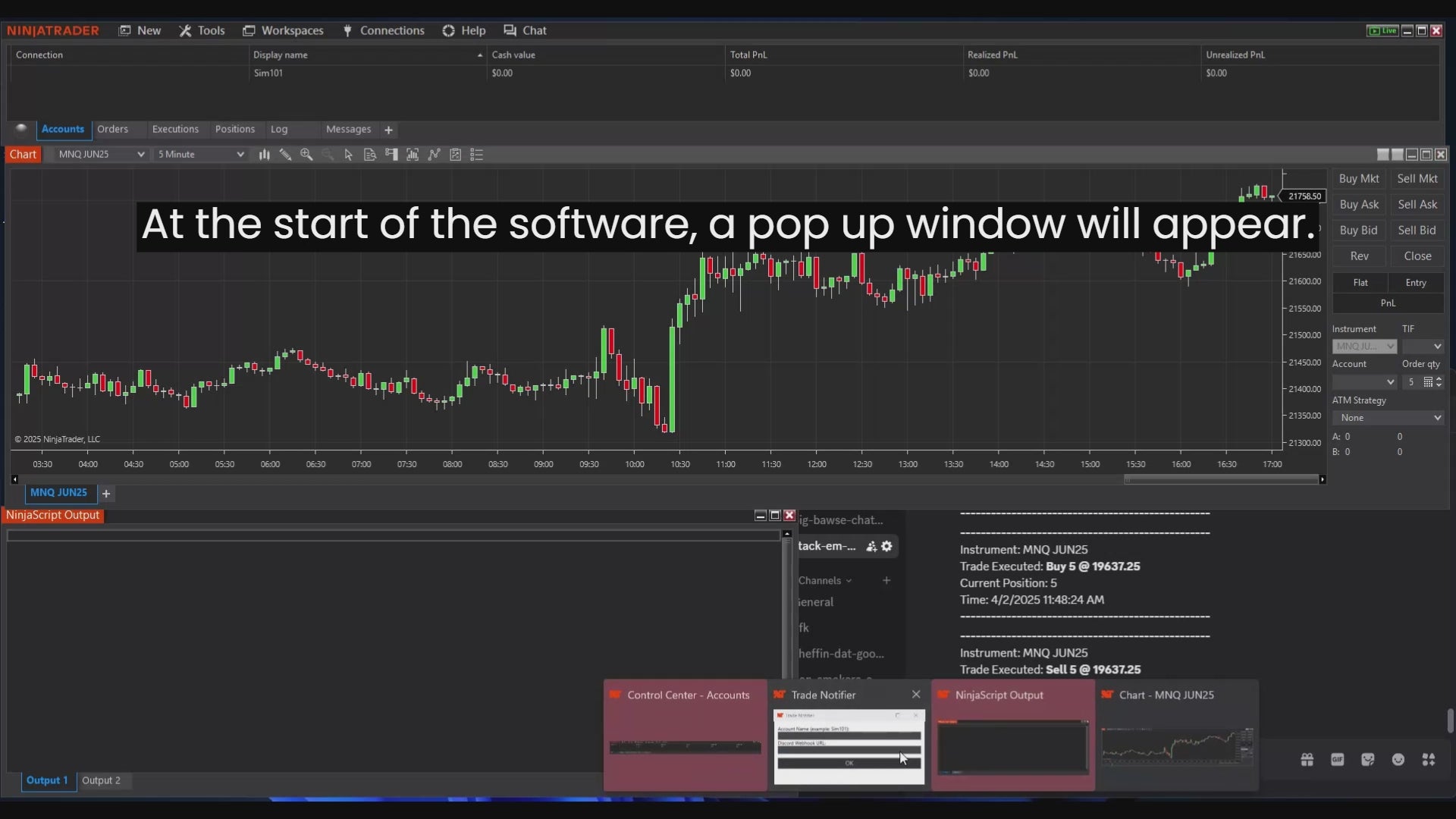1456x819 pixels.
Task: Switch to the Executions tab
Action: click(x=175, y=130)
